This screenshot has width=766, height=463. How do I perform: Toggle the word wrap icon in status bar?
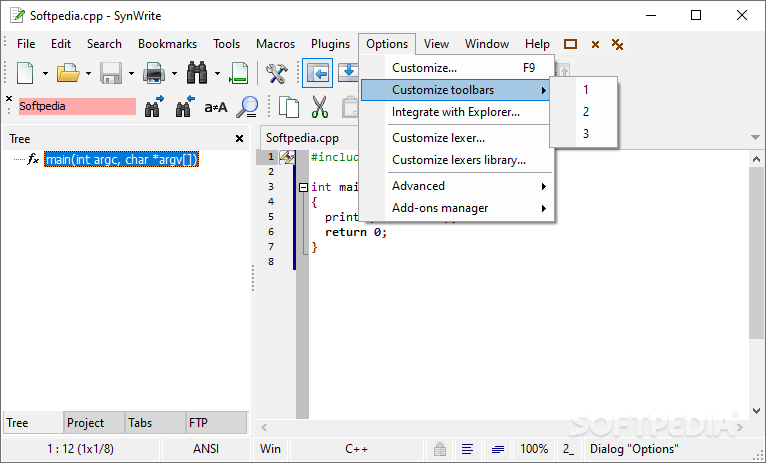(x=468, y=448)
